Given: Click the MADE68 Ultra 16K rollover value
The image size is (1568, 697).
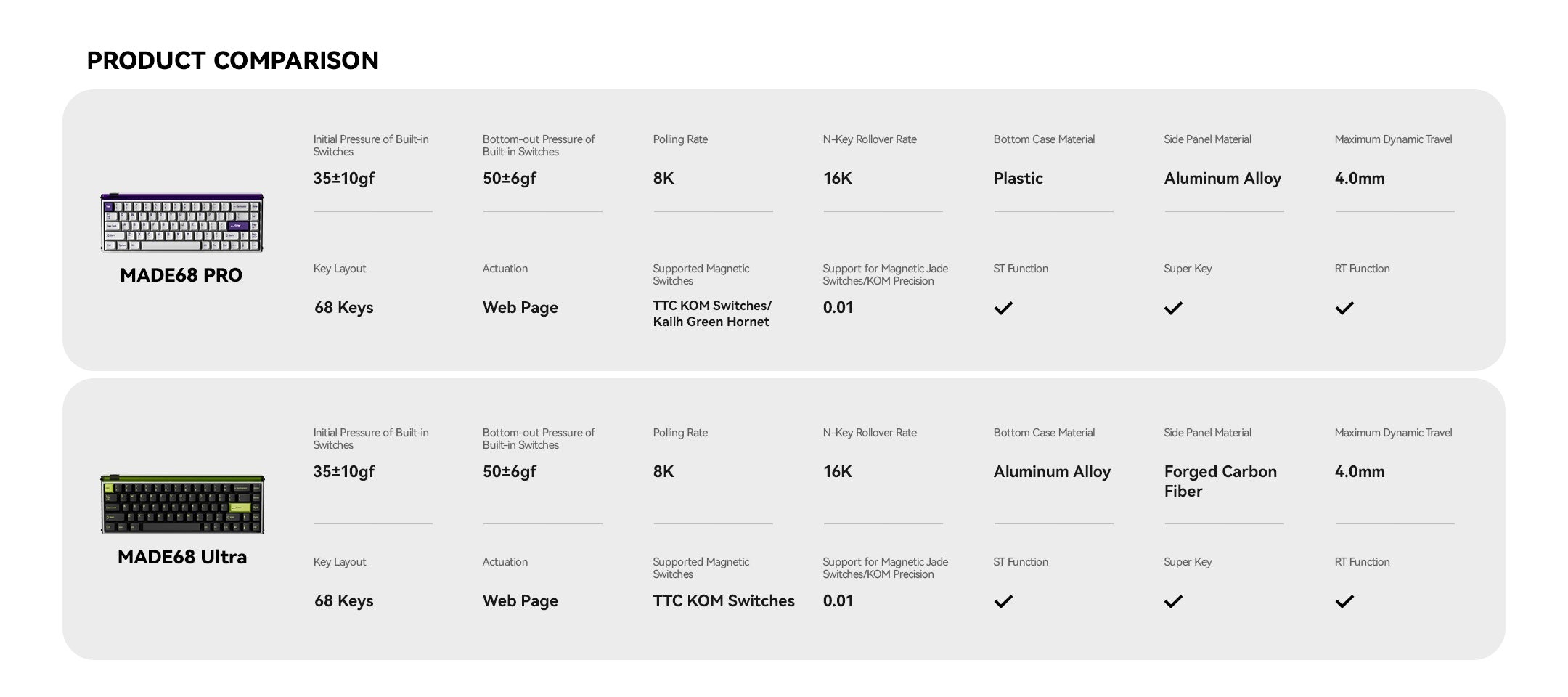Looking at the screenshot, I should tap(837, 472).
